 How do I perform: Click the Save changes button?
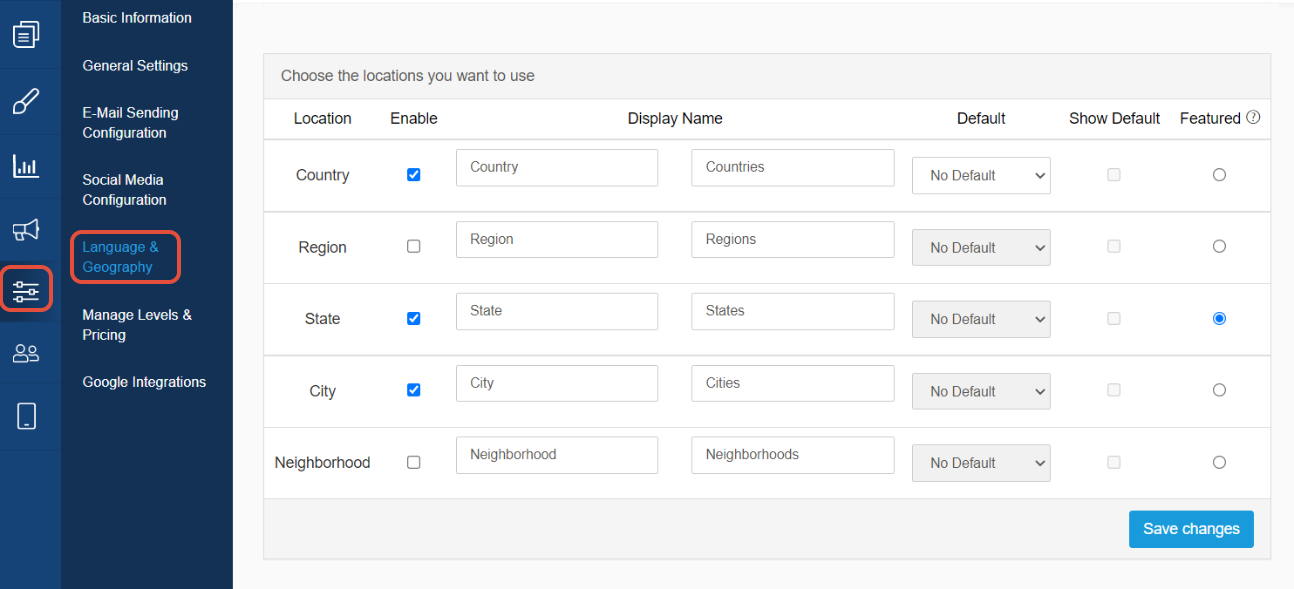(1191, 529)
